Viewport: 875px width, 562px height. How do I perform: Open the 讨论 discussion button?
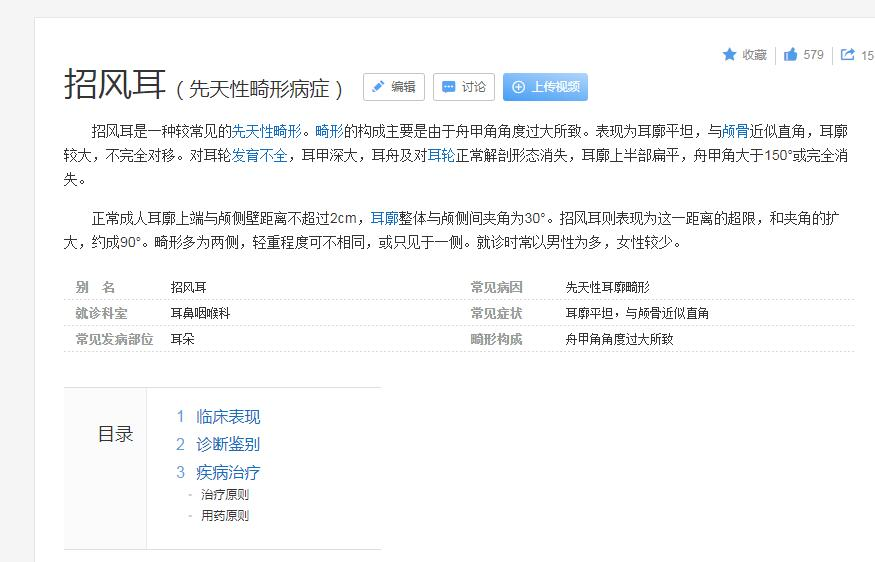[x=464, y=87]
